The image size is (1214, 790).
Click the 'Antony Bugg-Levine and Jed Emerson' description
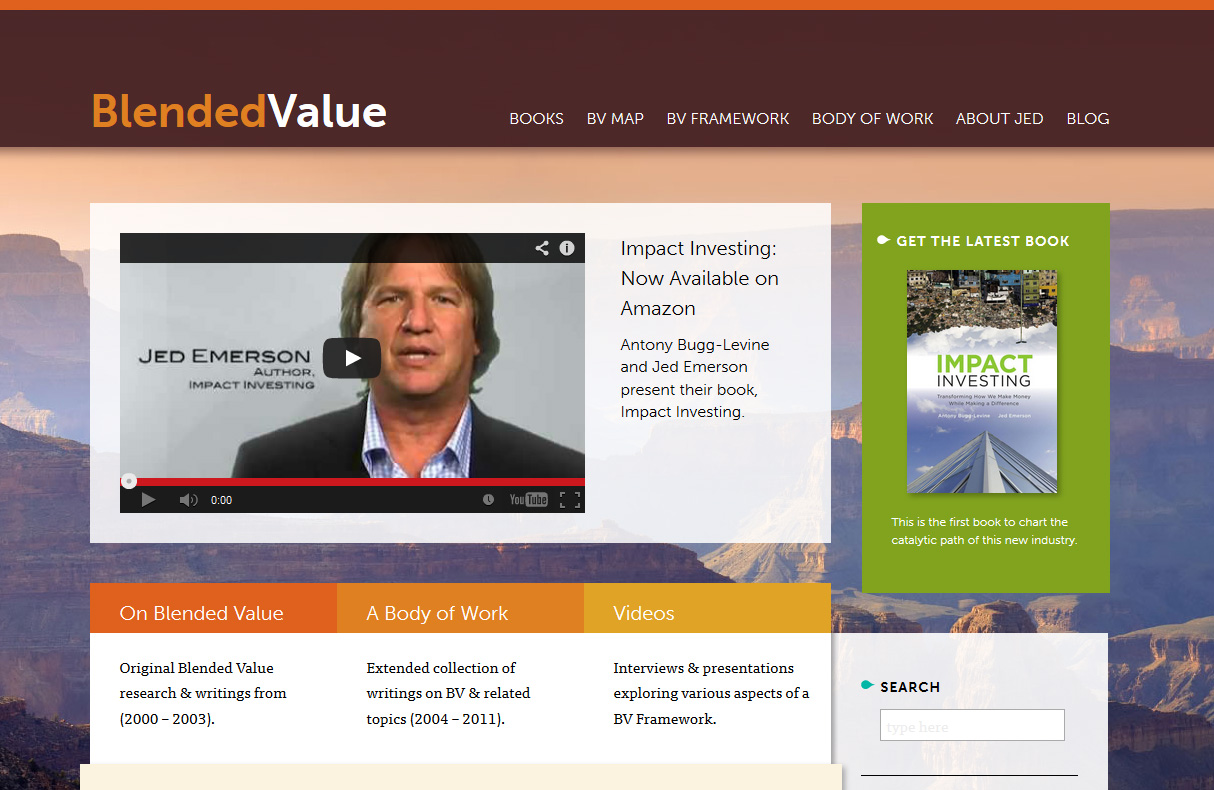695,378
